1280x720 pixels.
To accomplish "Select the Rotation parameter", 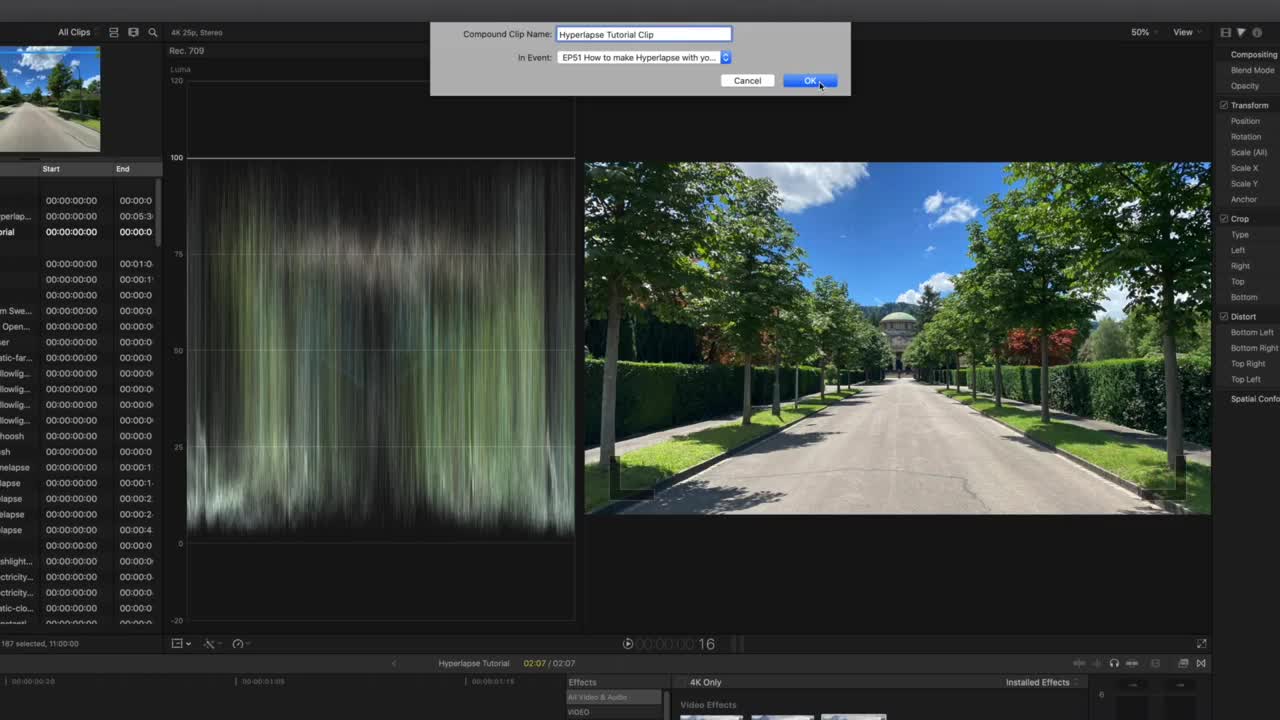I will point(1246,136).
